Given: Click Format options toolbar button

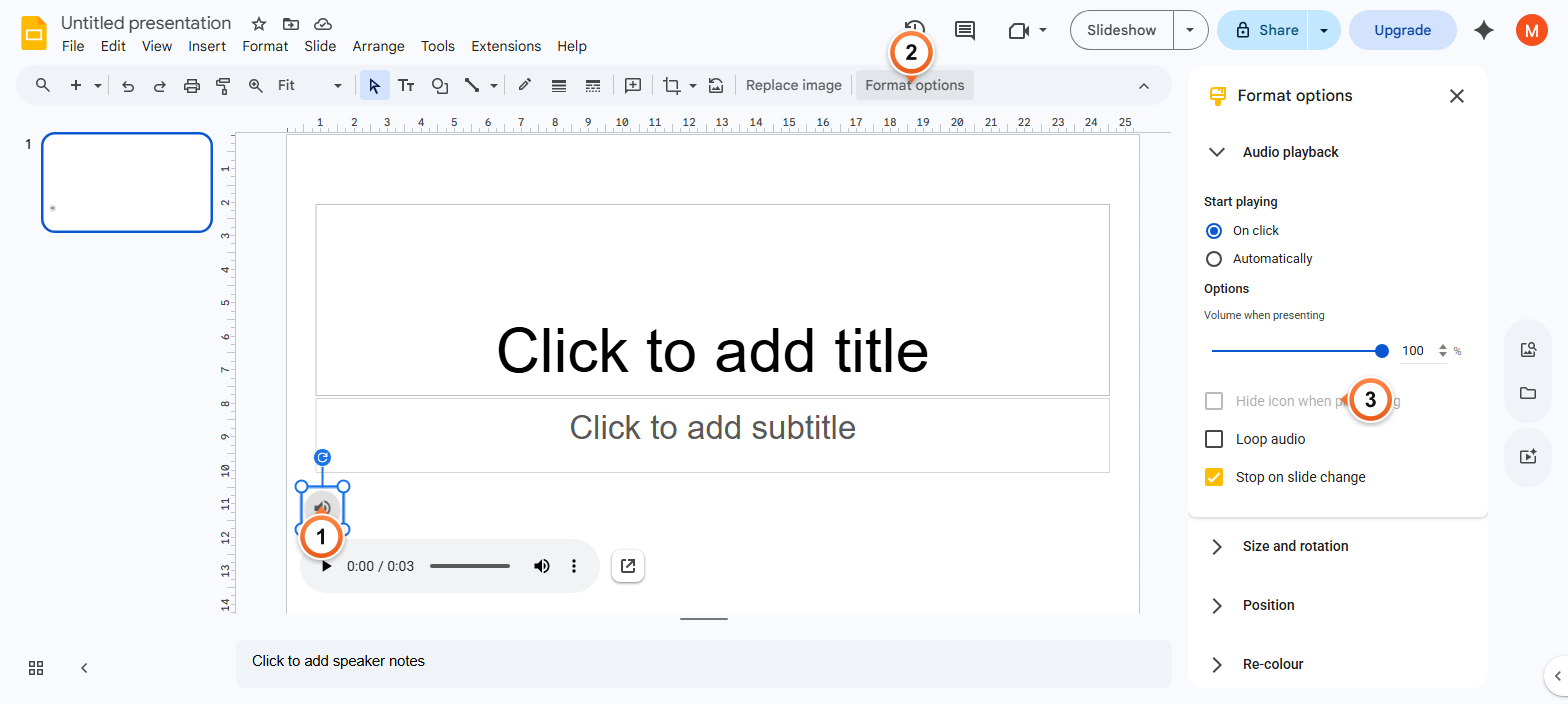Looking at the screenshot, I should (x=915, y=85).
